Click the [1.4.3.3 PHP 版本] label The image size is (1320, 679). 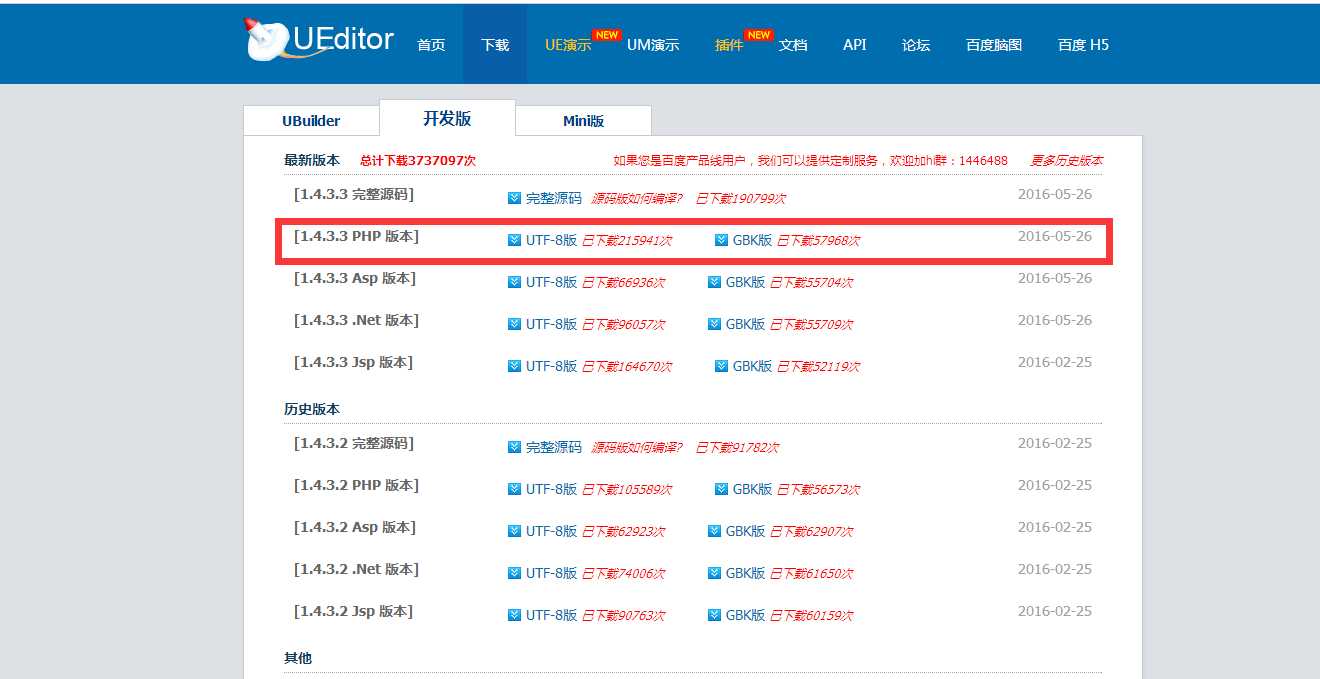356,236
